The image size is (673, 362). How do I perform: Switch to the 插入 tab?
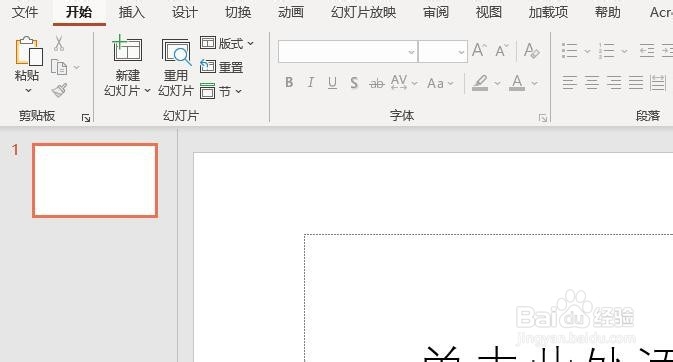point(132,12)
